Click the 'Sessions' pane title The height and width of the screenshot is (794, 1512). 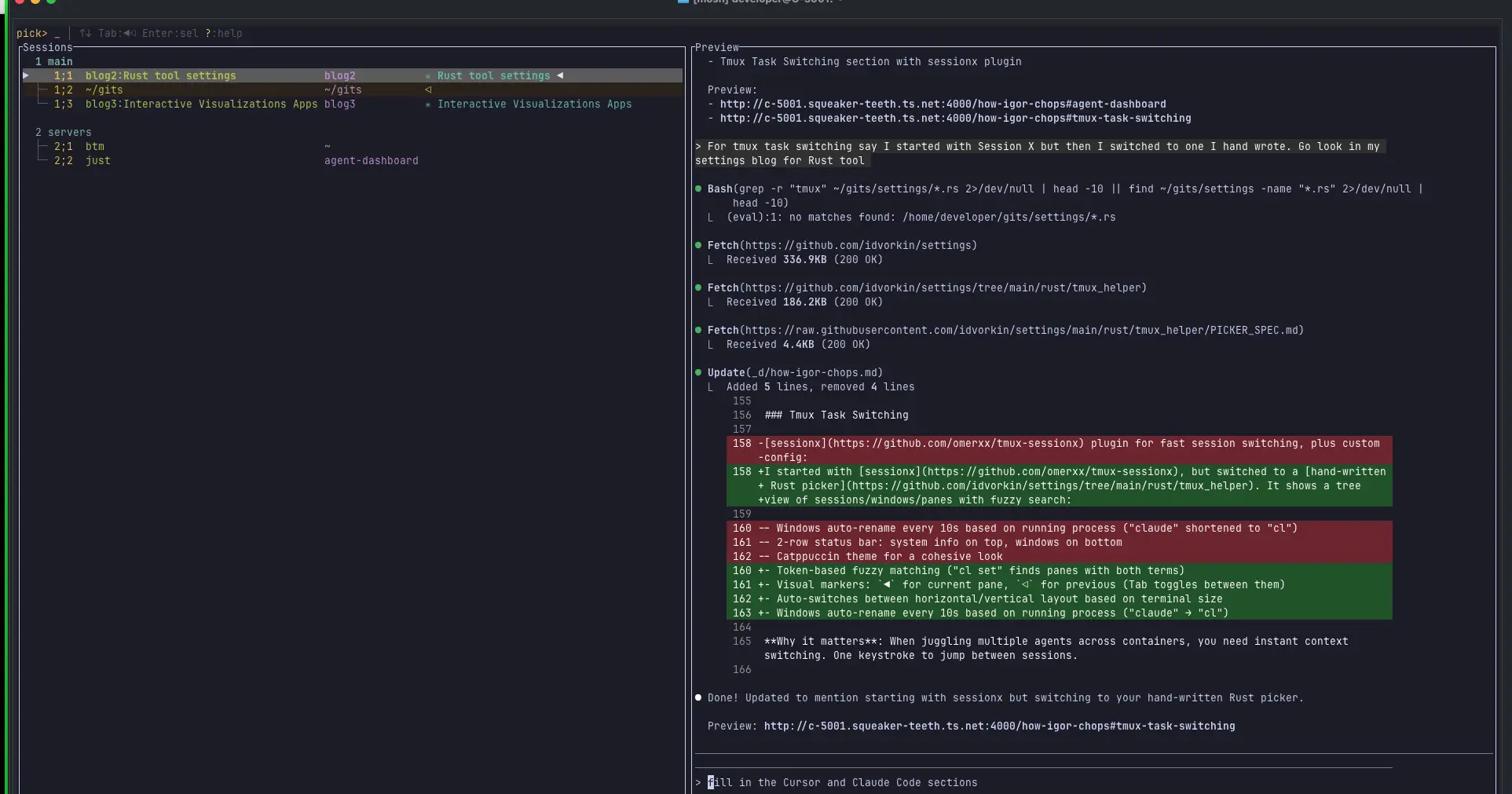(47, 47)
